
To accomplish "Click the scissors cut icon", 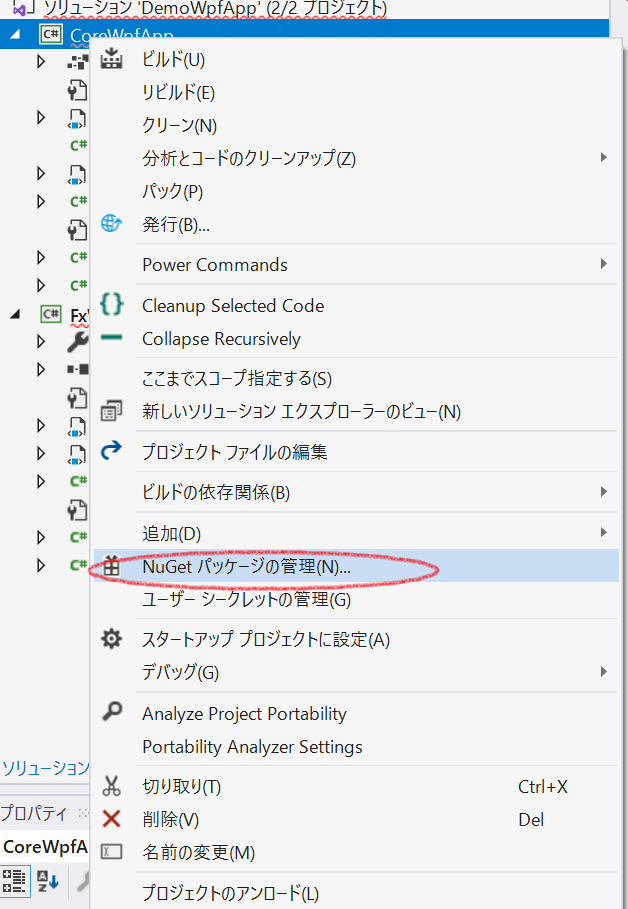I will (x=111, y=786).
